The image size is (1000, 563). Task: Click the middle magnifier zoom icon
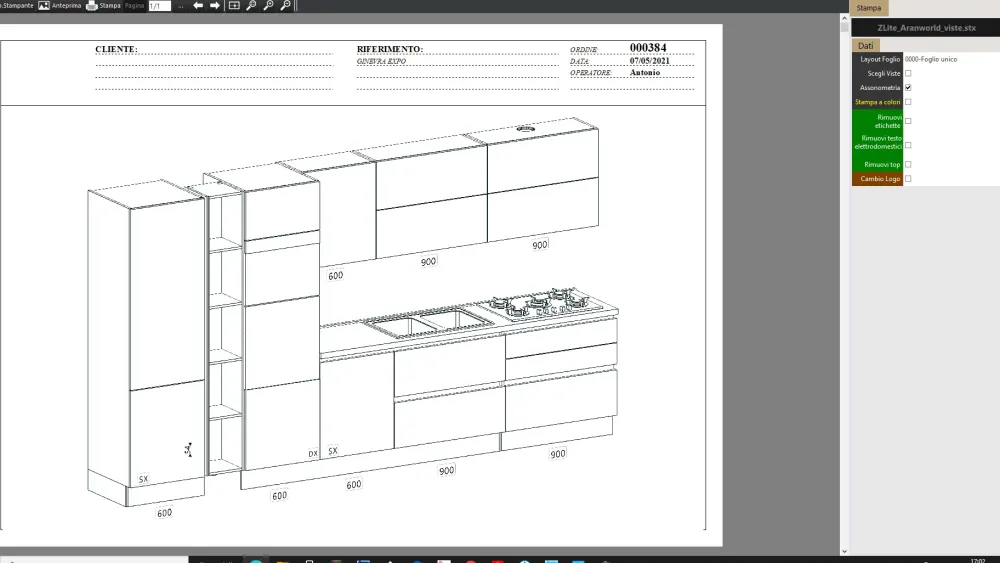pyautogui.click(x=268, y=6)
